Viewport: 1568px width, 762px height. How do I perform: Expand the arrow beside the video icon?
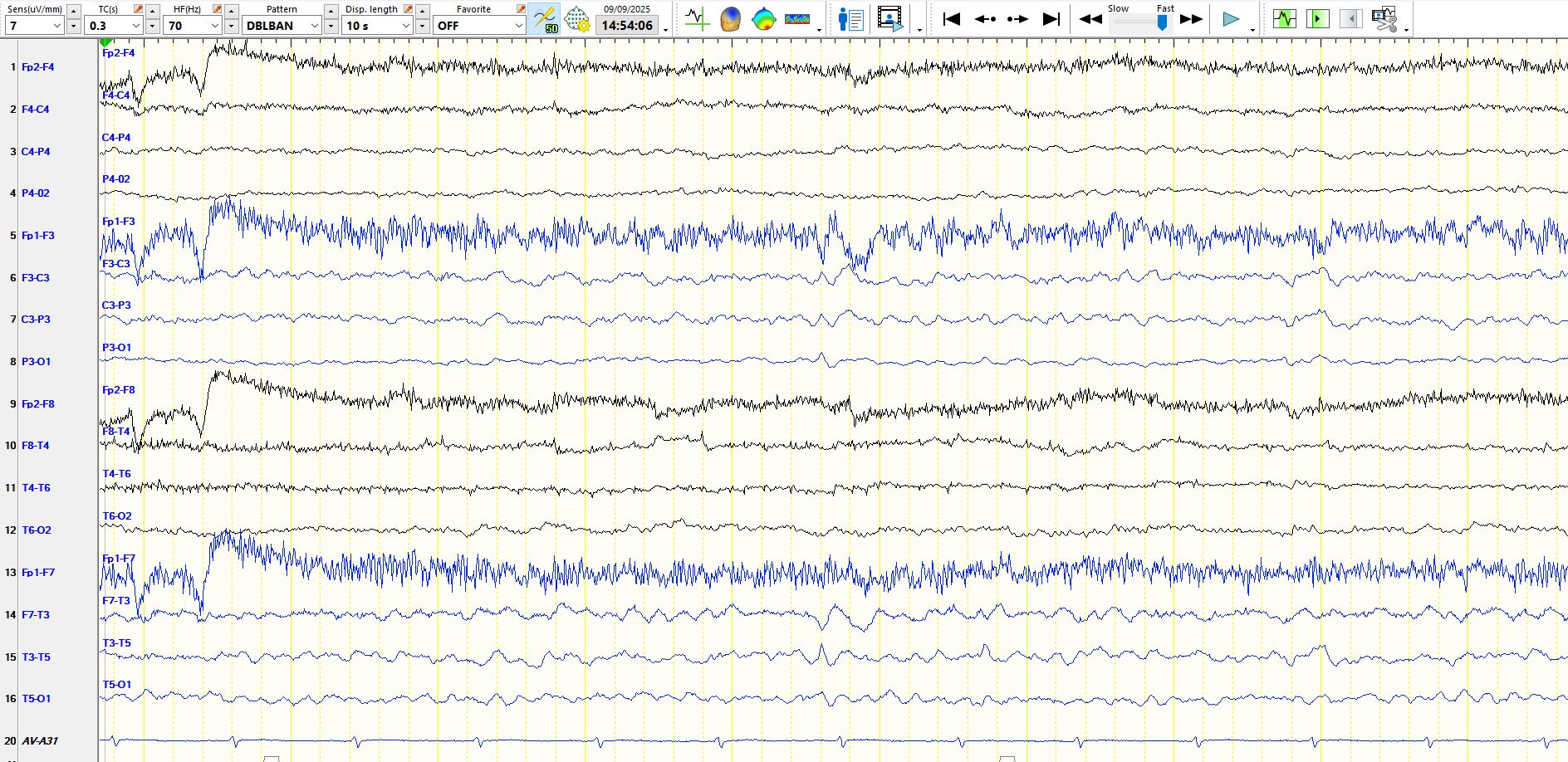coord(919,30)
